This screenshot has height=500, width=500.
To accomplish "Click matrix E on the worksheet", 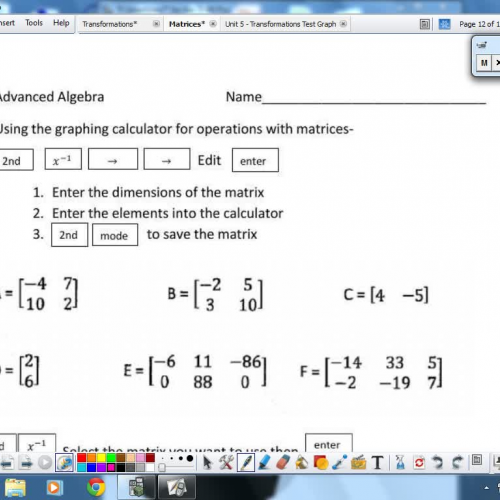I will pyautogui.click(x=195, y=371).
